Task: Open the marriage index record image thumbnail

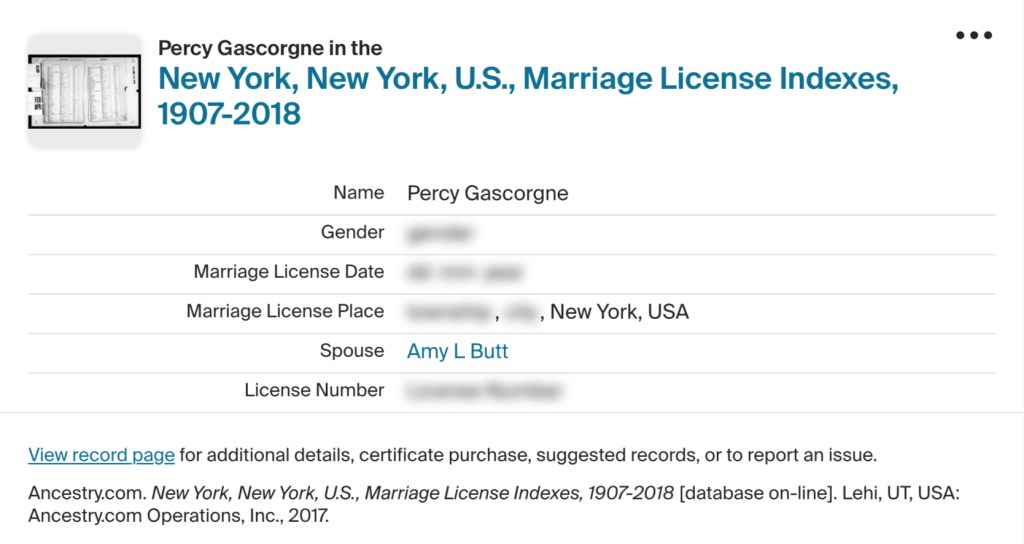Action: 85,91
